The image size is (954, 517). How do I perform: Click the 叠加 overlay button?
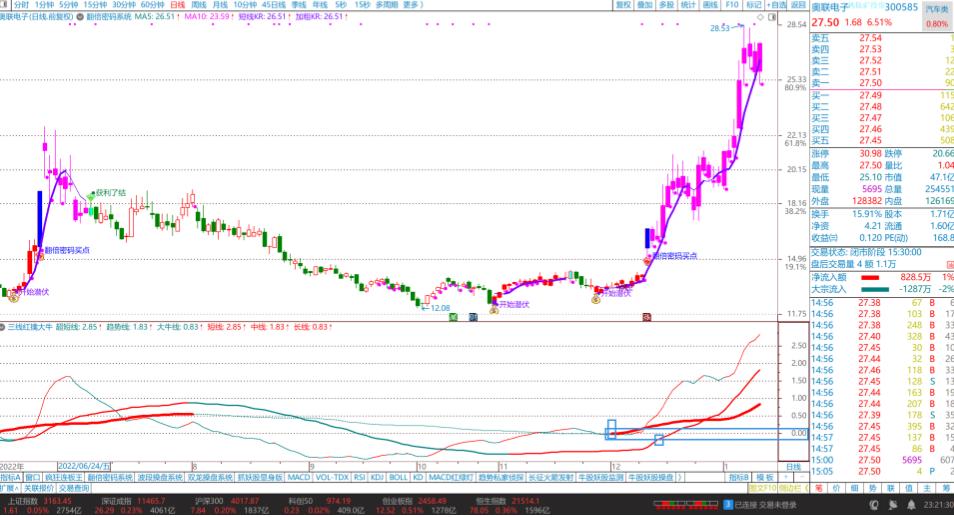[x=645, y=5]
